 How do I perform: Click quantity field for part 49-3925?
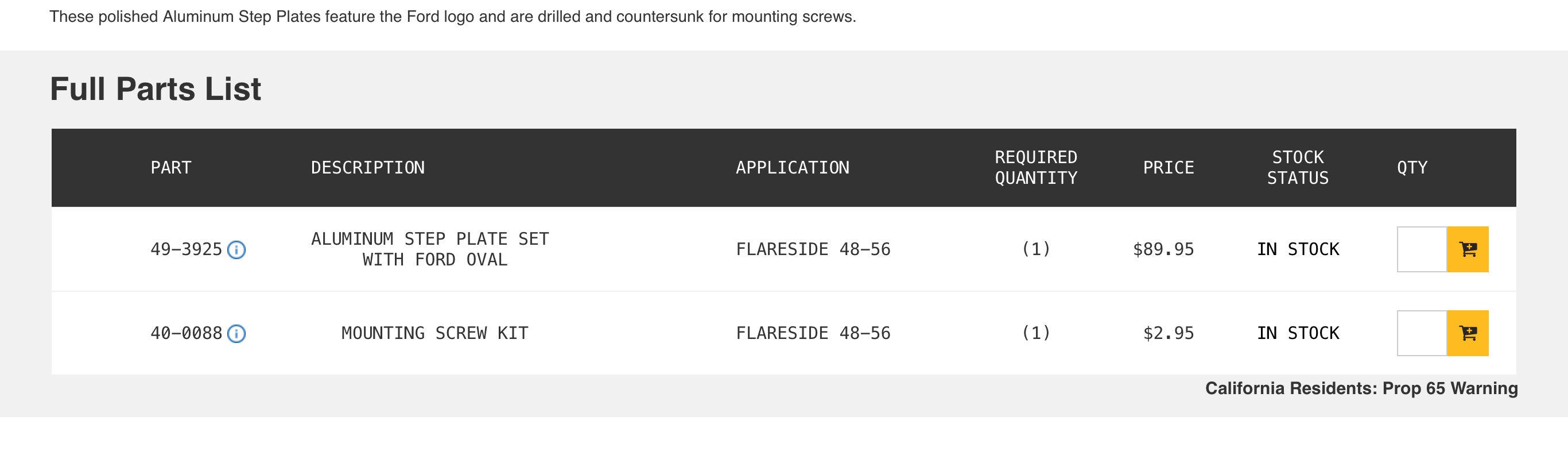pyautogui.click(x=1422, y=249)
